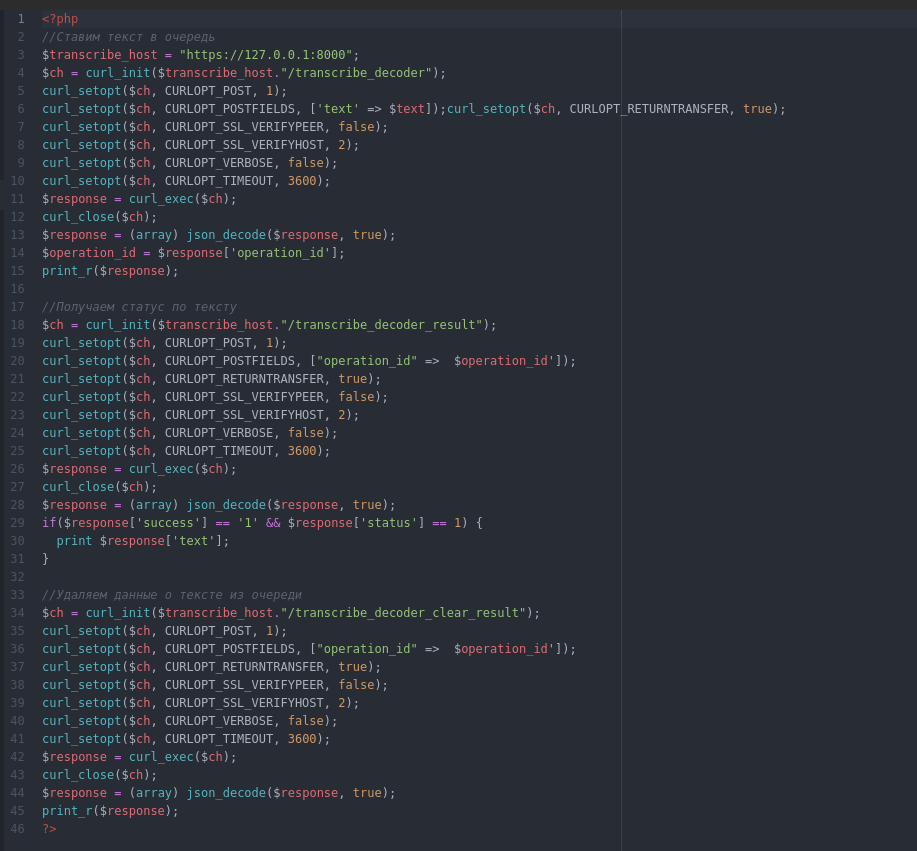
Task: Click CURLOPT_RETURNTRANSFER on line 21
Action: click(244, 379)
